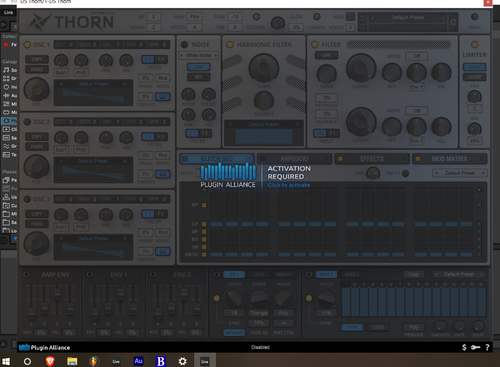Viewport: 500px width, 367px height.
Task: Switch to the Glitch Seq tab
Action: 217,159
